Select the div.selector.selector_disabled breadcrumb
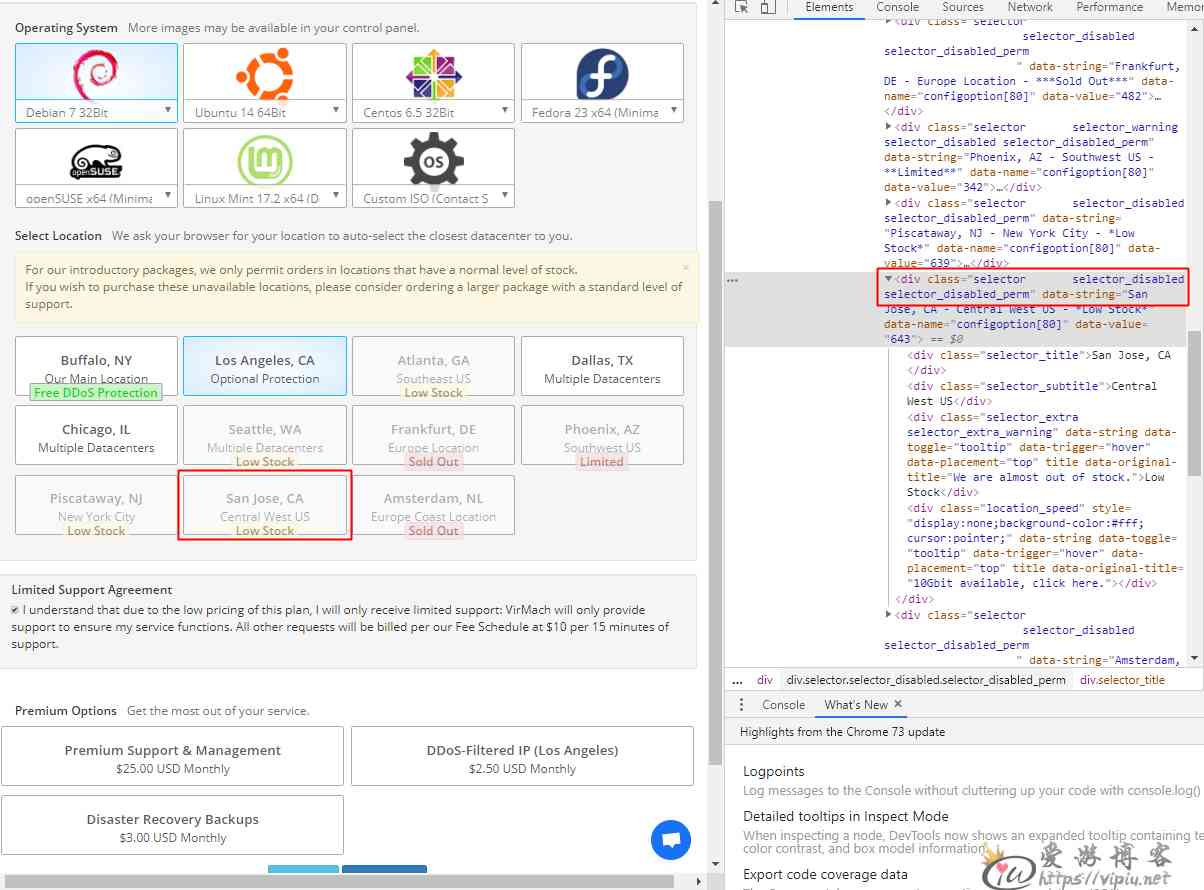Screen dimensions: 1204x890 (926, 680)
